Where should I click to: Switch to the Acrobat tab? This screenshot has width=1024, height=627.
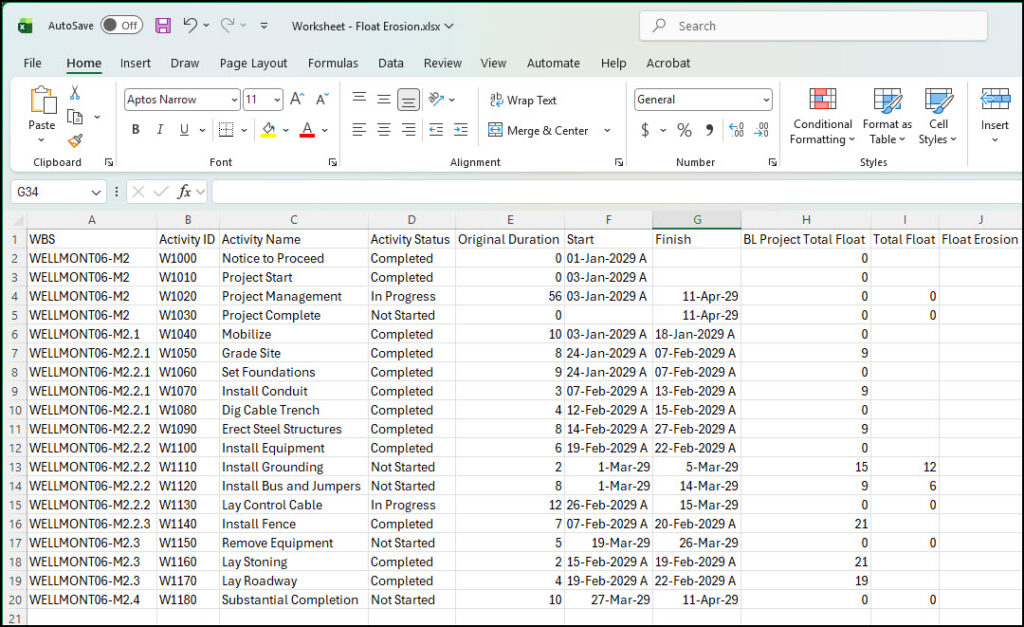[x=668, y=63]
